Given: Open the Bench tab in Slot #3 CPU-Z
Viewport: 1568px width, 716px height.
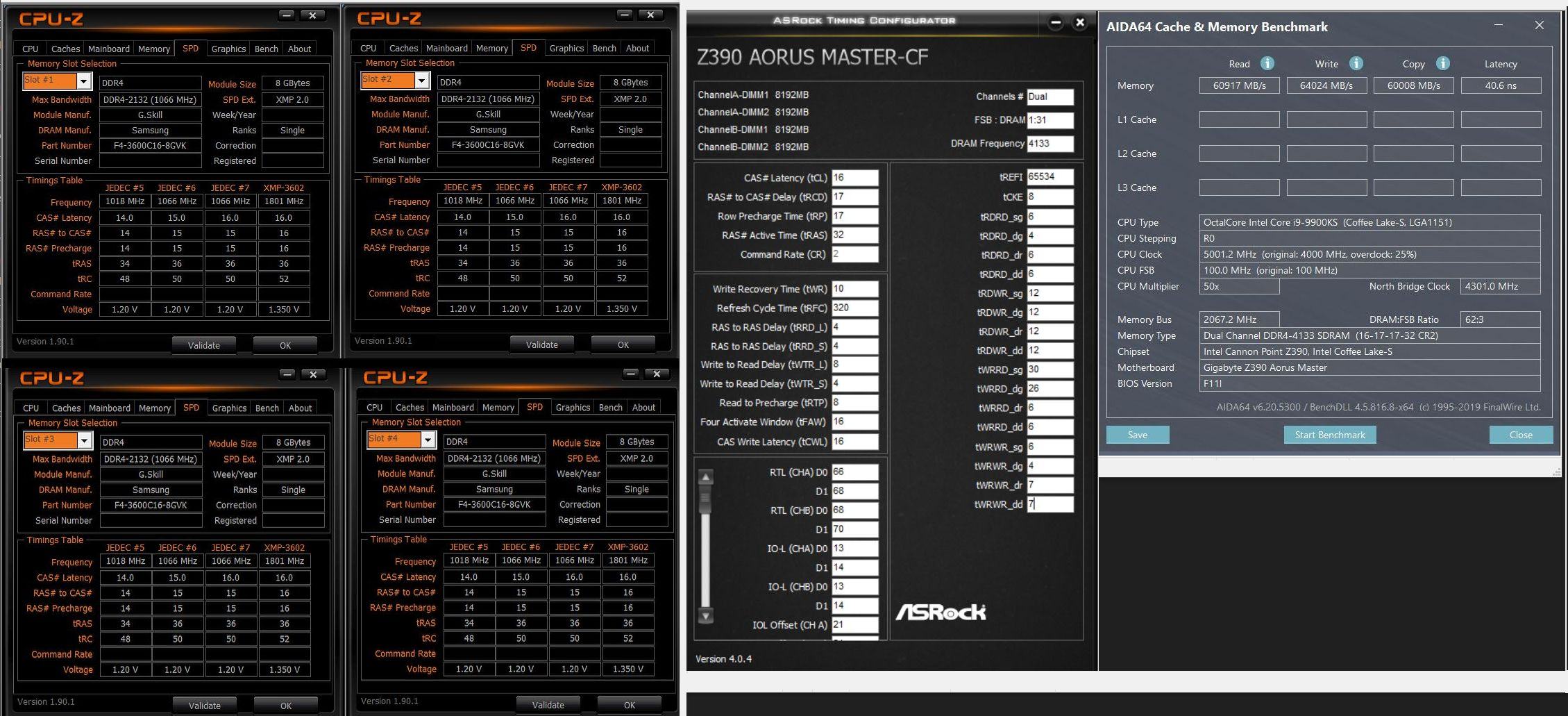Looking at the screenshot, I should coord(267,408).
